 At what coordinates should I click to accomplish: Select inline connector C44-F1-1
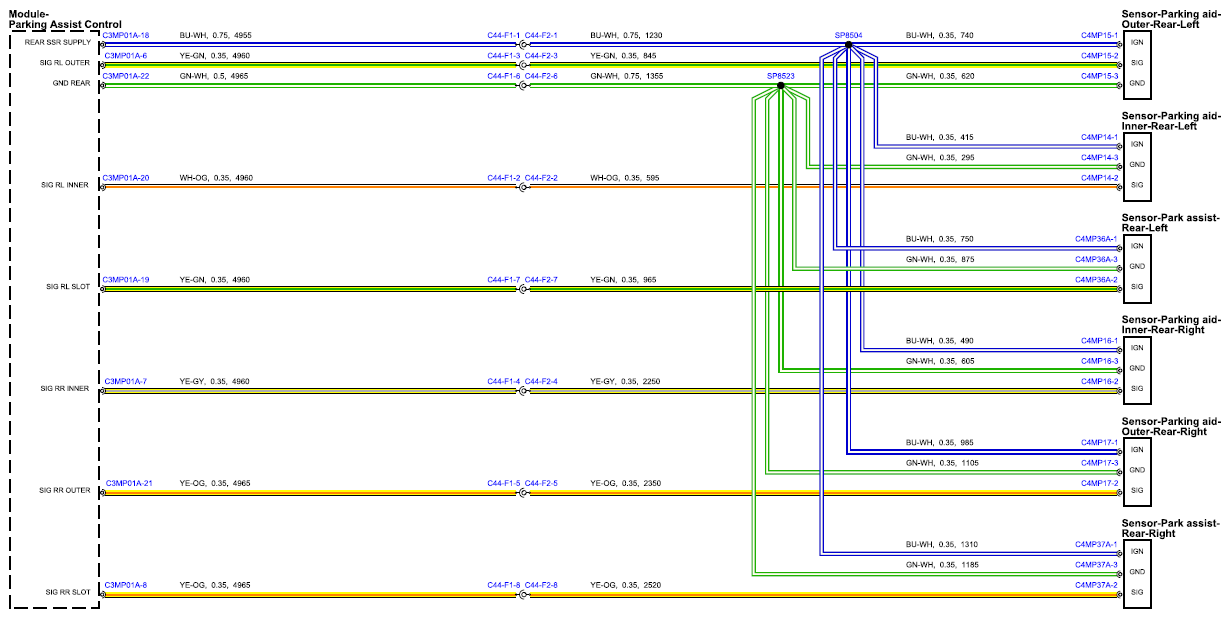click(503, 35)
